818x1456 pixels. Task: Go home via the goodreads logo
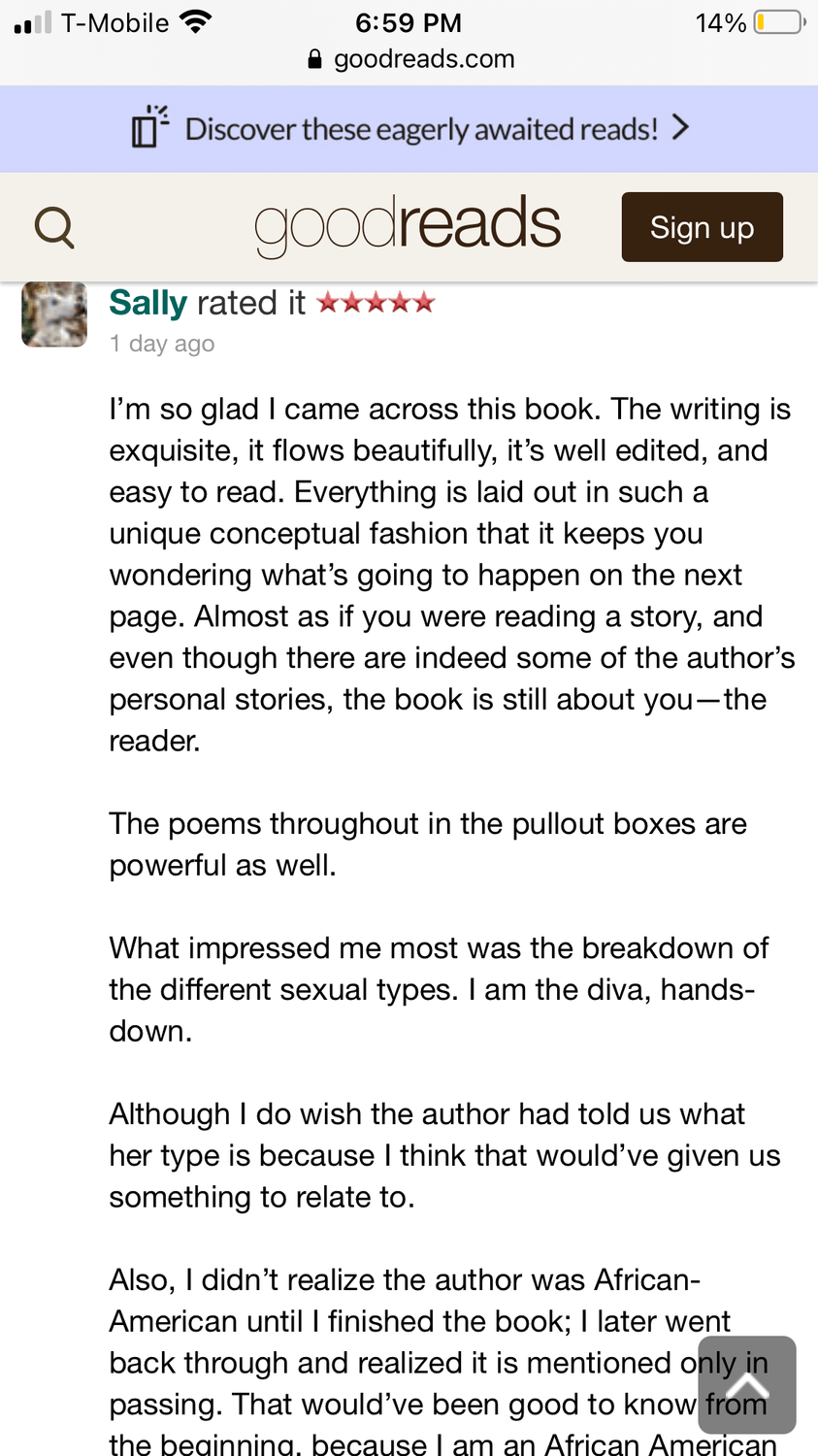pos(408,225)
